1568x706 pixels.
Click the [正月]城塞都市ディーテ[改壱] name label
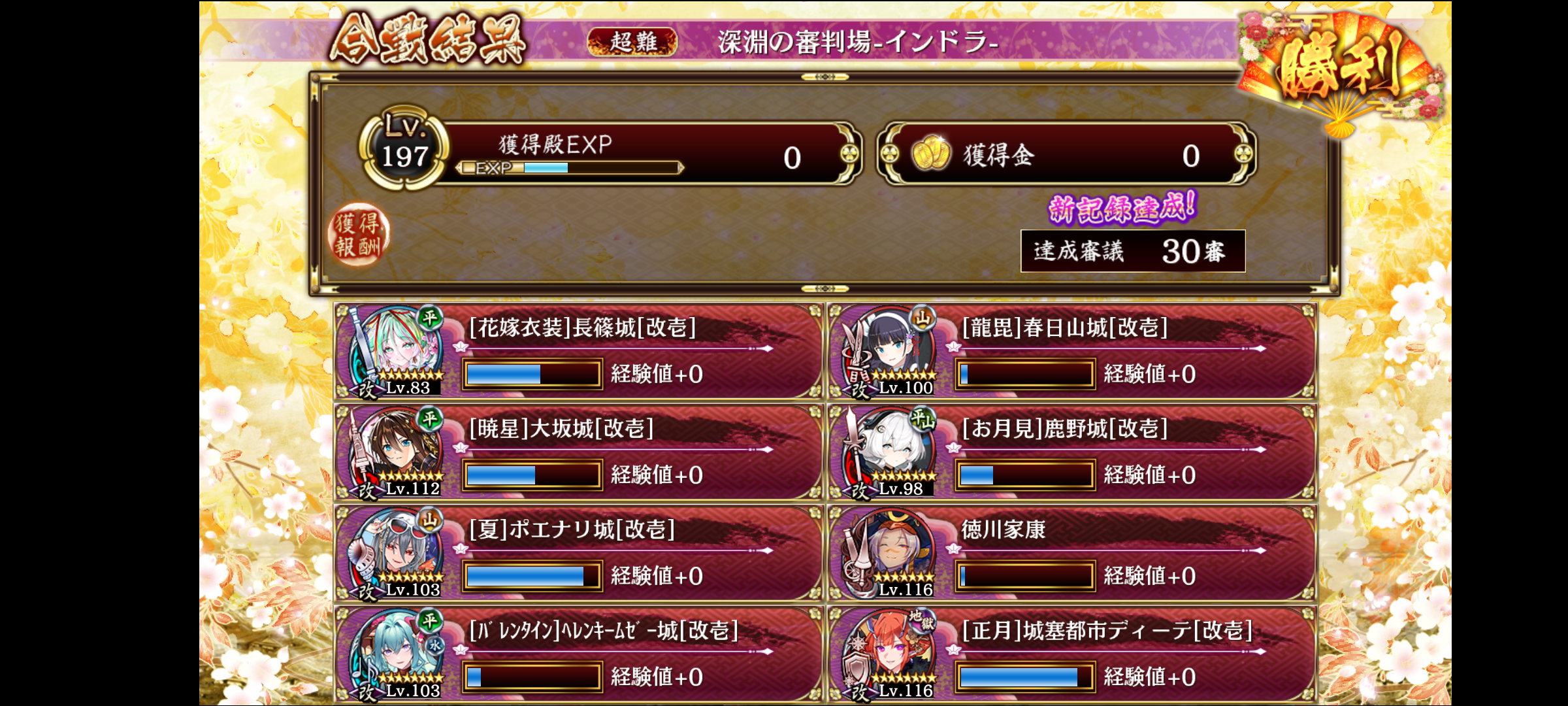click(1107, 631)
